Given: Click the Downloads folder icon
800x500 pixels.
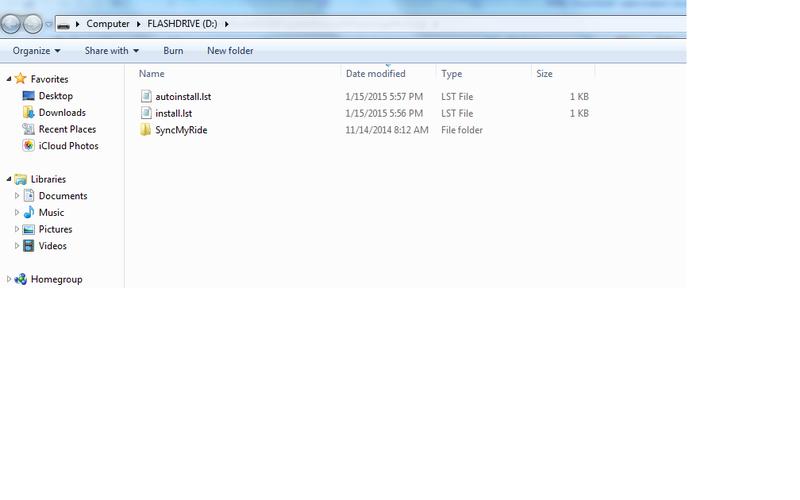Looking at the screenshot, I should click(29, 112).
